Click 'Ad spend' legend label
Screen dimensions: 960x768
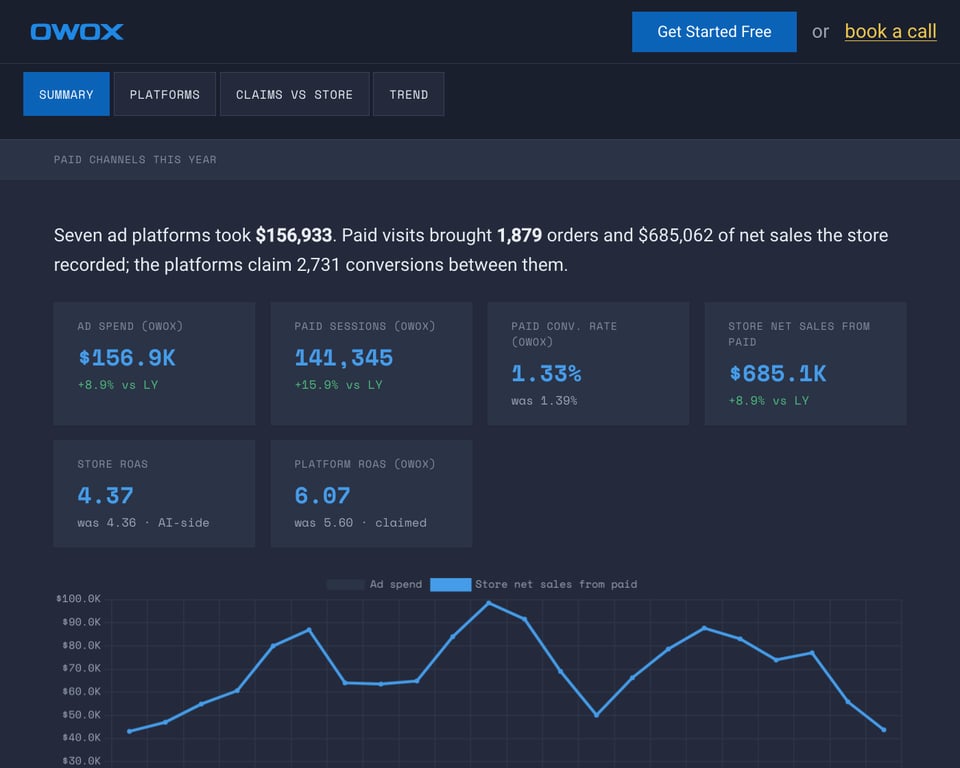tap(396, 585)
